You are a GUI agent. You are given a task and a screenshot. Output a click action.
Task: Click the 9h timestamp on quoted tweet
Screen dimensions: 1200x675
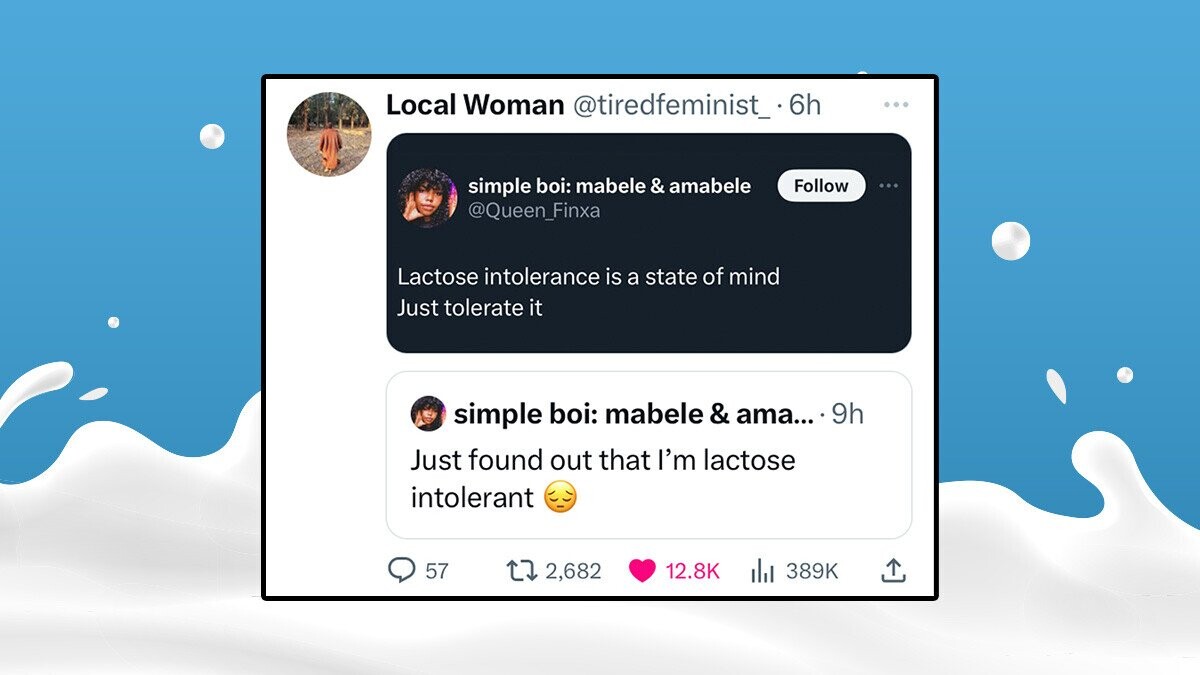(x=848, y=414)
